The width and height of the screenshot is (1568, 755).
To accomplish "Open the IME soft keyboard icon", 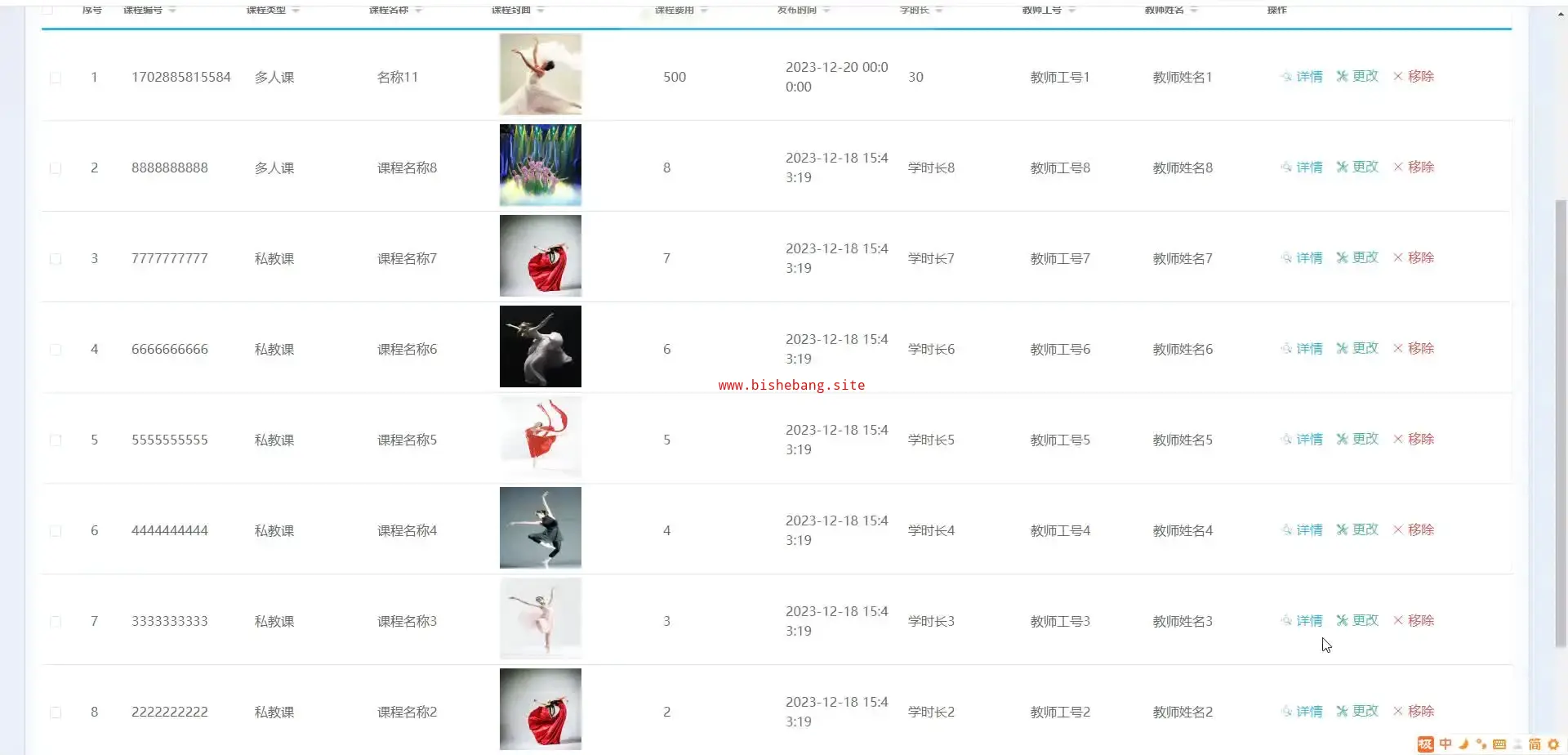I will 1499,744.
